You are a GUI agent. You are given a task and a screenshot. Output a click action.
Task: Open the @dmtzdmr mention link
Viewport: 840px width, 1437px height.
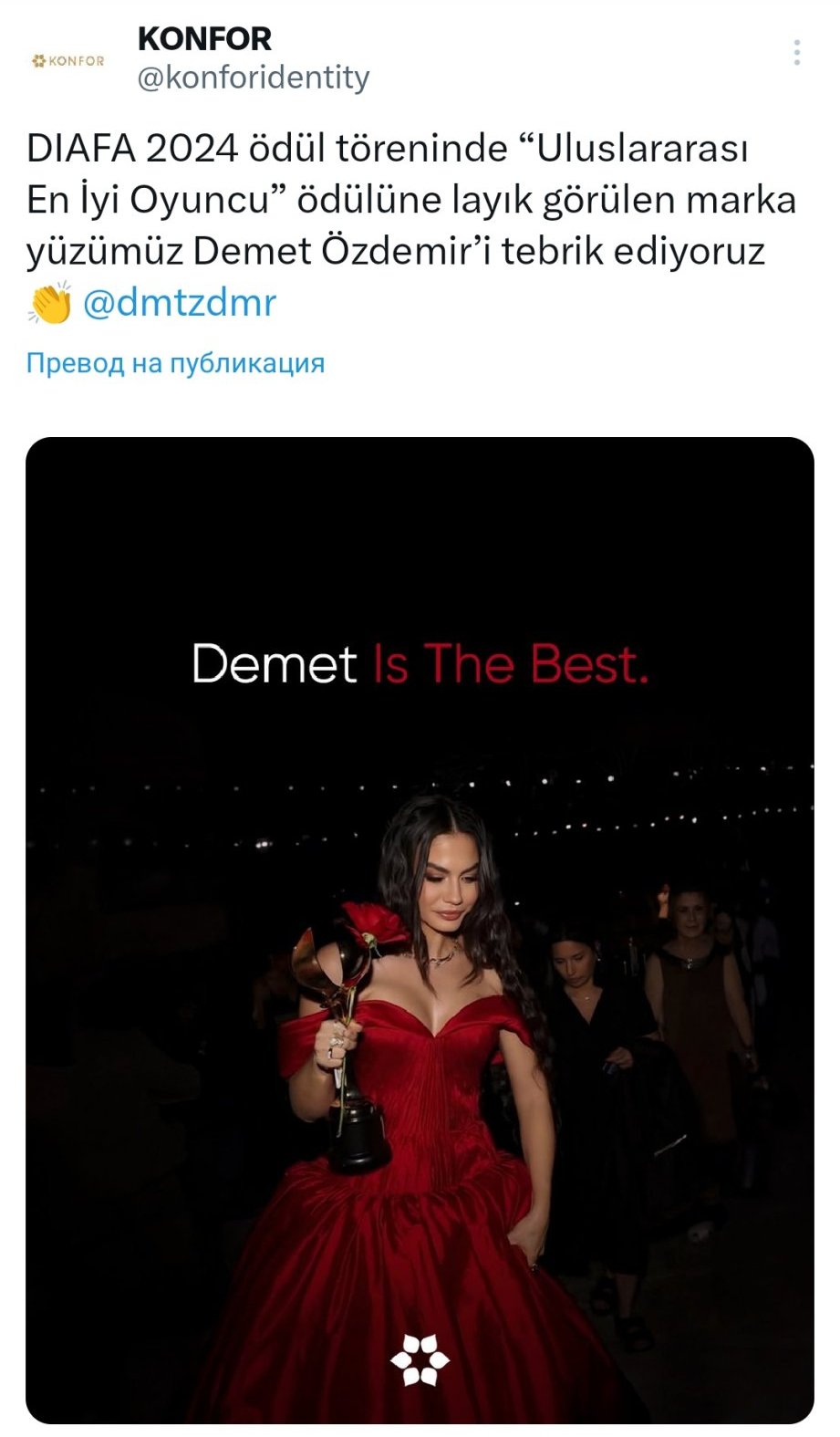click(x=179, y=303)
